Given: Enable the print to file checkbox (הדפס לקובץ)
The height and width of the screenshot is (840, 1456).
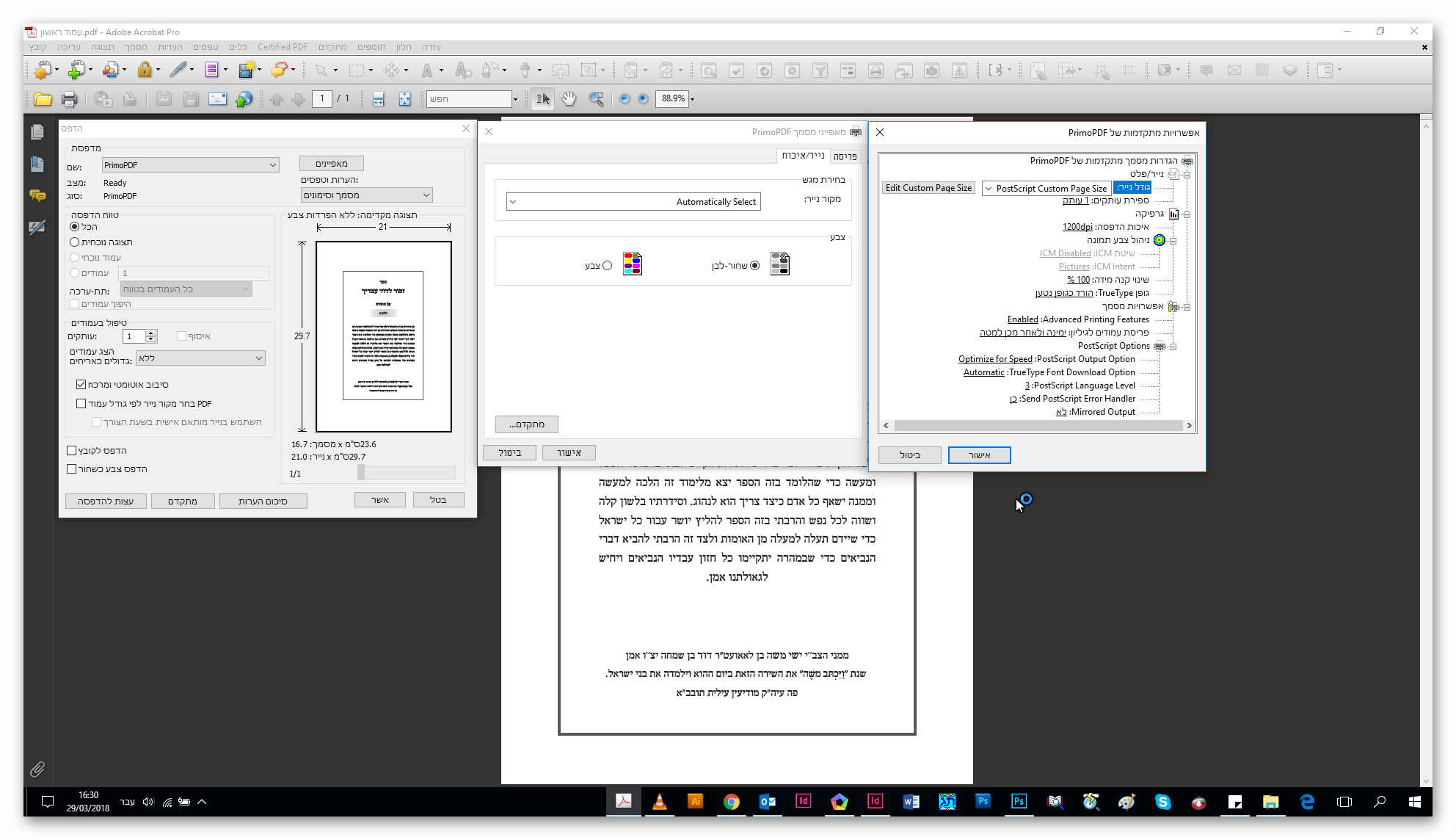Looking at the screenshot, I should coord(72,451).
